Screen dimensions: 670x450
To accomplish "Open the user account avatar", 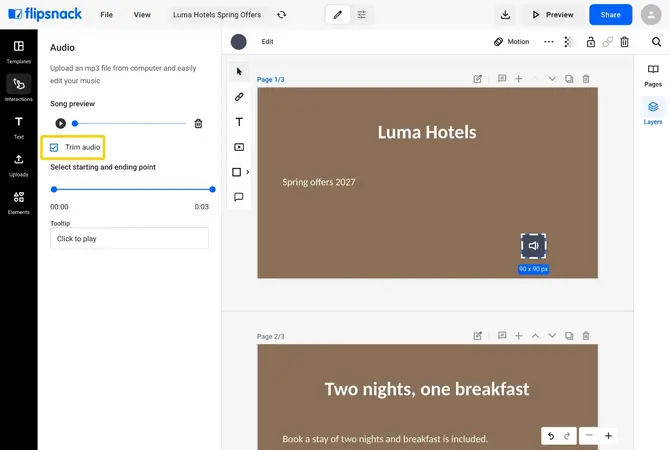I will click(x=651, y=15).
